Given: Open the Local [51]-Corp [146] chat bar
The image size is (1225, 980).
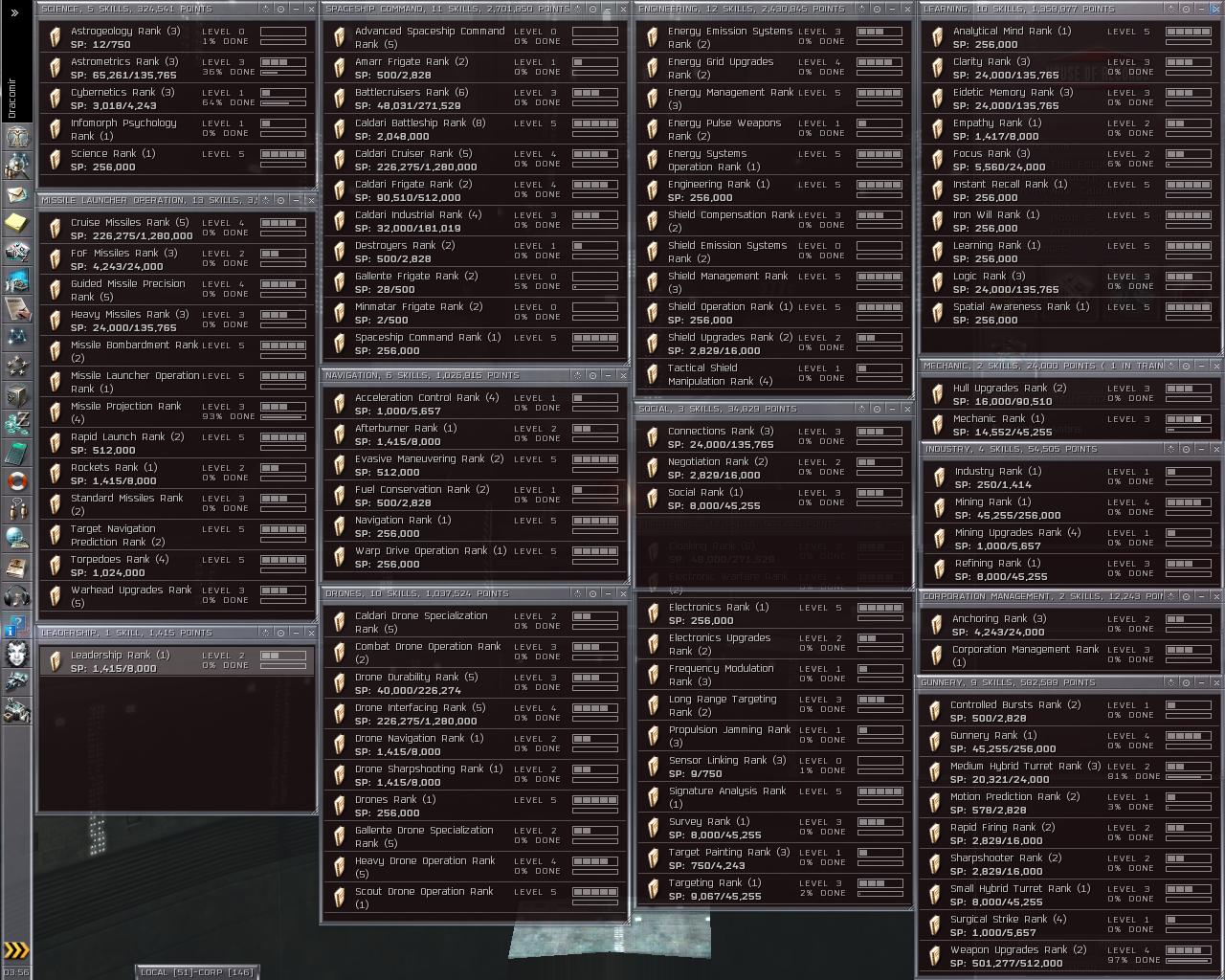Looking at the screenshot, I should tap(196, 972).
